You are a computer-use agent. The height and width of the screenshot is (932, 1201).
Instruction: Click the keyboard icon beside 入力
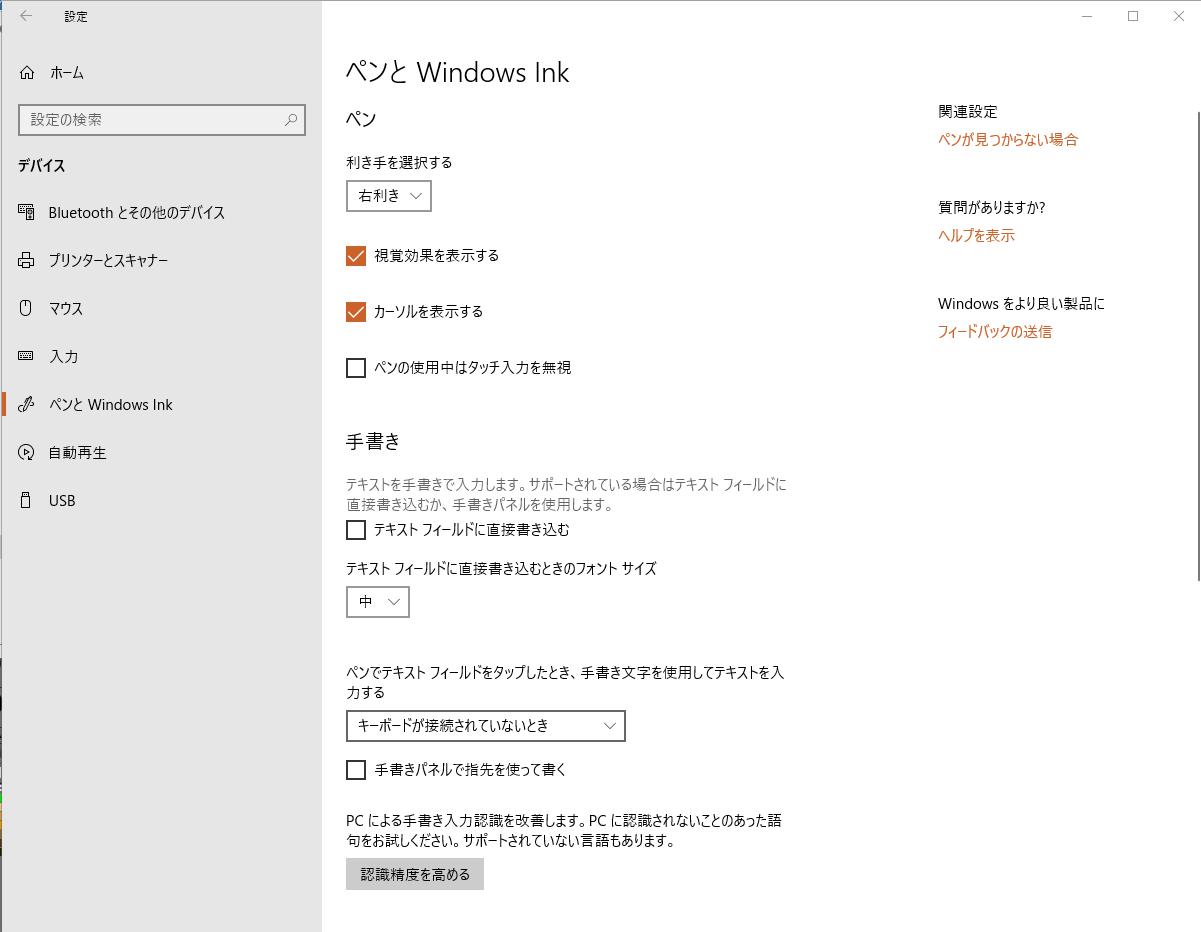tap(27, 356)
